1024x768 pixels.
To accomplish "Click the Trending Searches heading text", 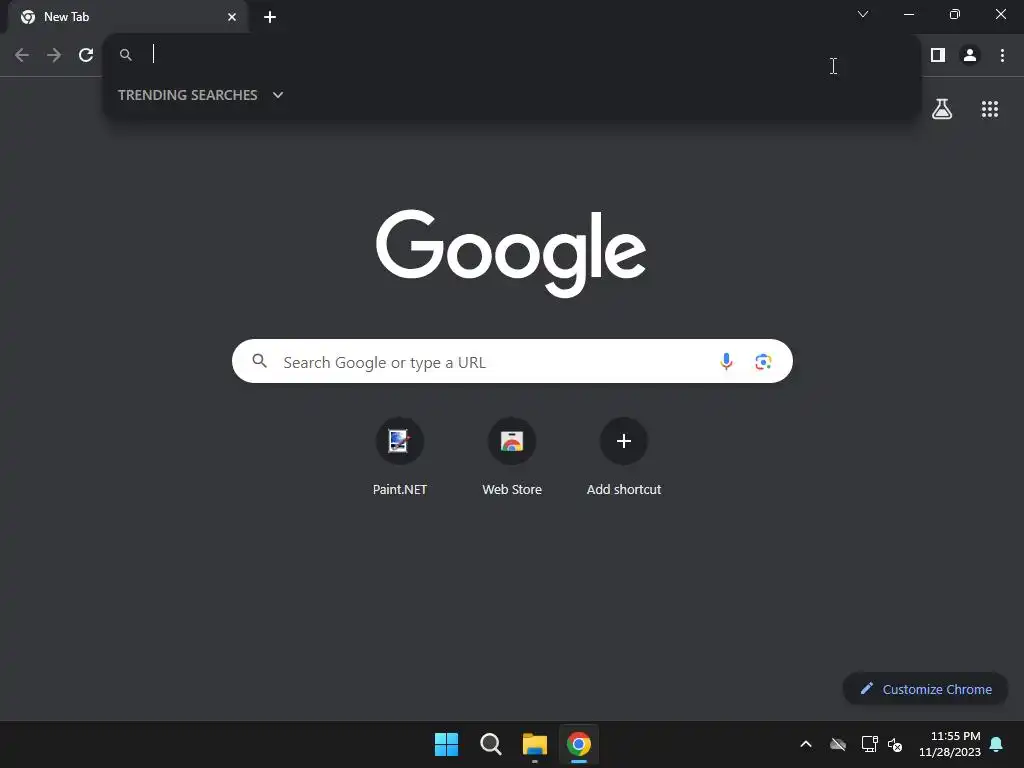I will click(187, 95).
